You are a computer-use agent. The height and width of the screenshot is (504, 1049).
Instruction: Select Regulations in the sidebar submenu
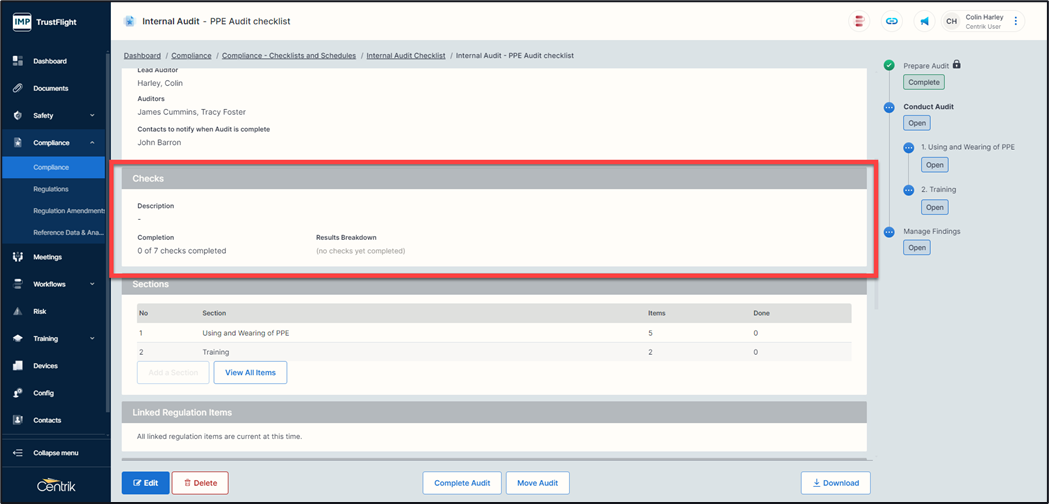[x=51, y=189]
